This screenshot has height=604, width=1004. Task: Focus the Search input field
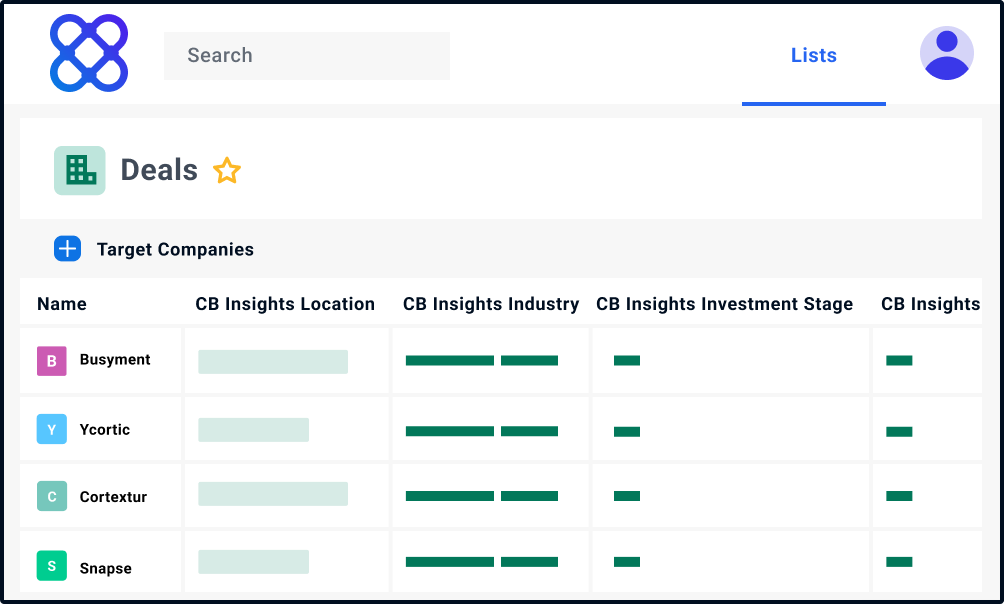coord(307,56)
